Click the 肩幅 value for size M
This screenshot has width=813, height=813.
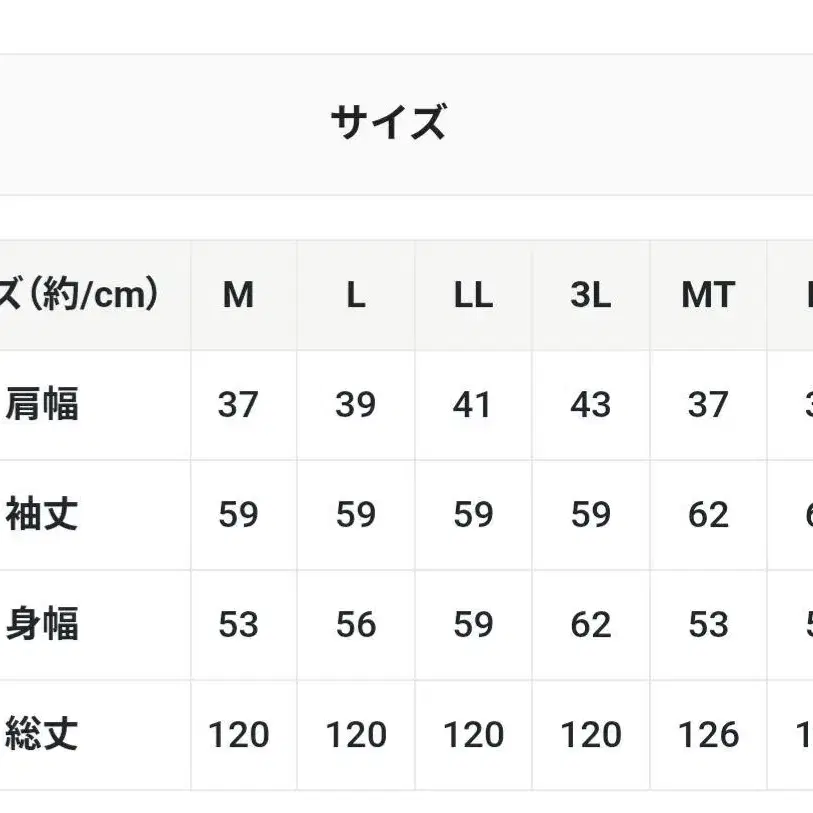[x=238, y=405]
